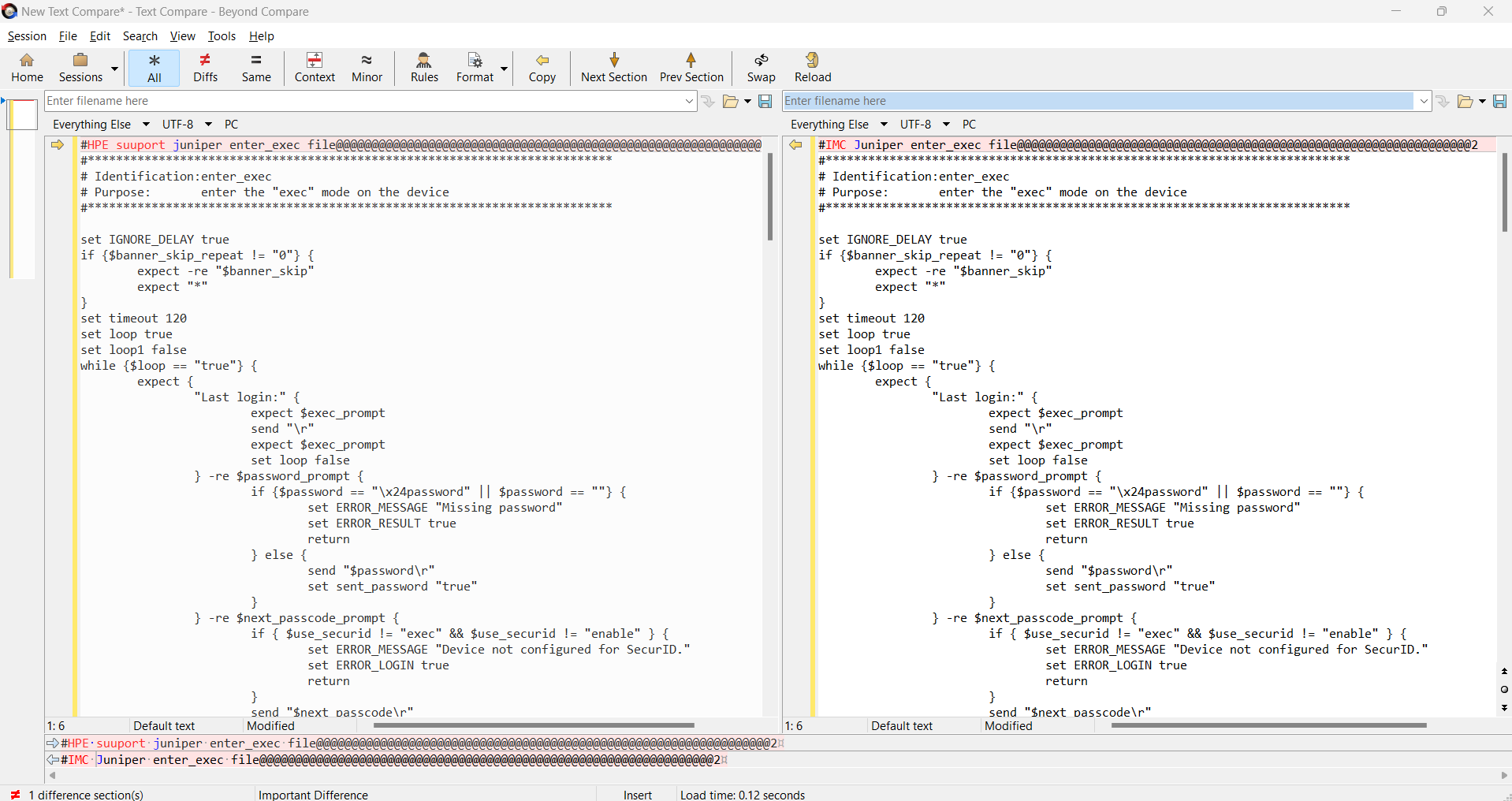Click the right filename input field

click(x=1097, y=101)
